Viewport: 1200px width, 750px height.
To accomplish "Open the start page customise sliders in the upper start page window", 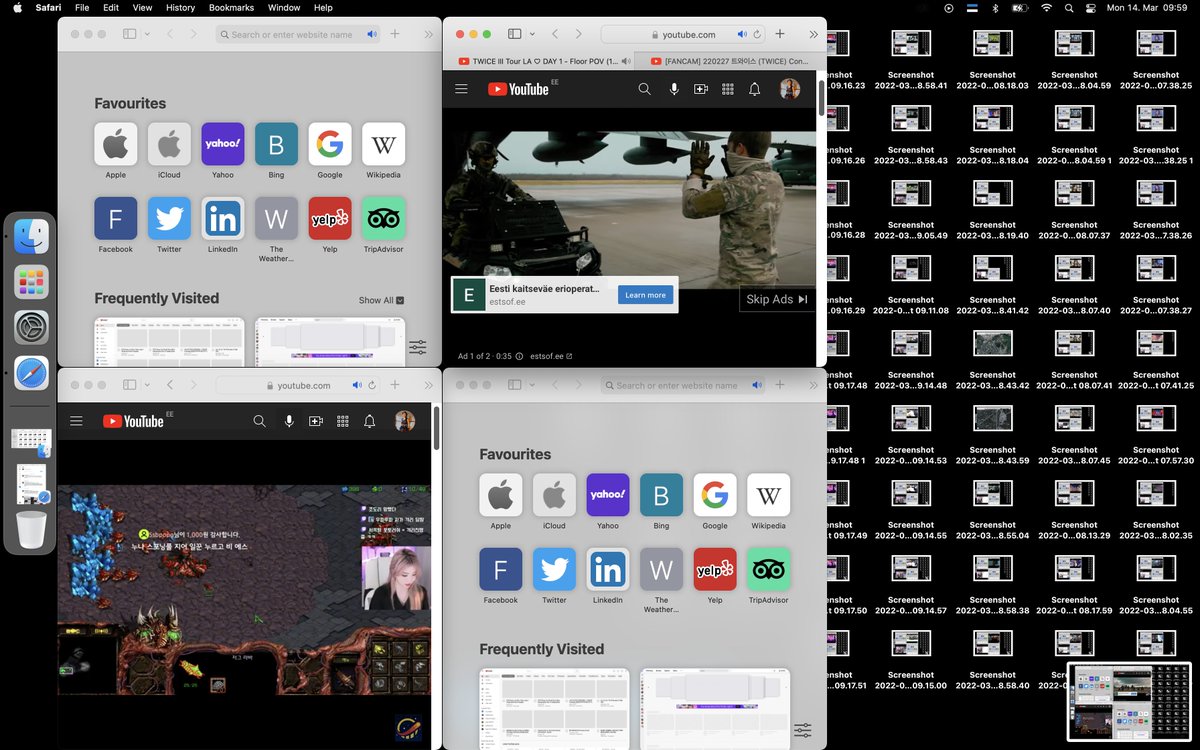I will point(417,348).
